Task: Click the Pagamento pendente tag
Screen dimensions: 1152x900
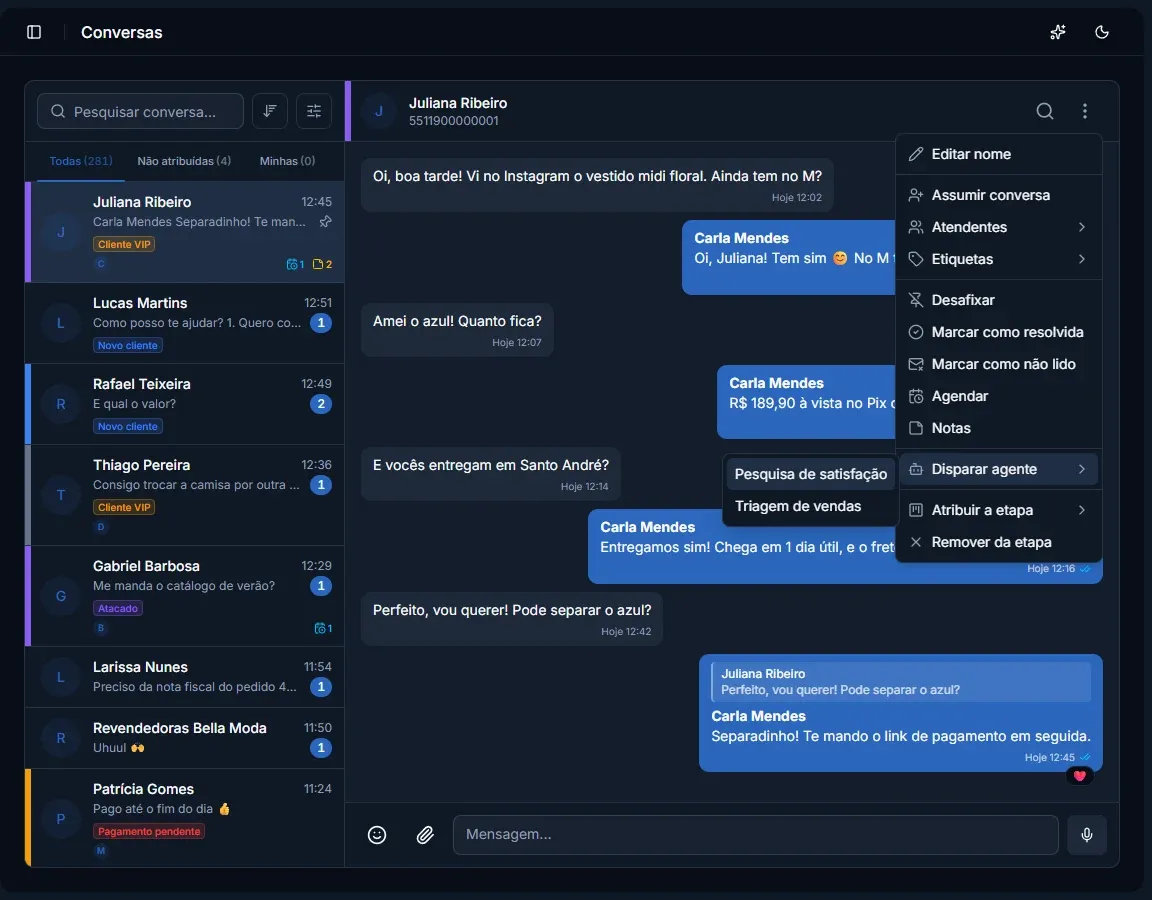Action: tap(148, 831)
